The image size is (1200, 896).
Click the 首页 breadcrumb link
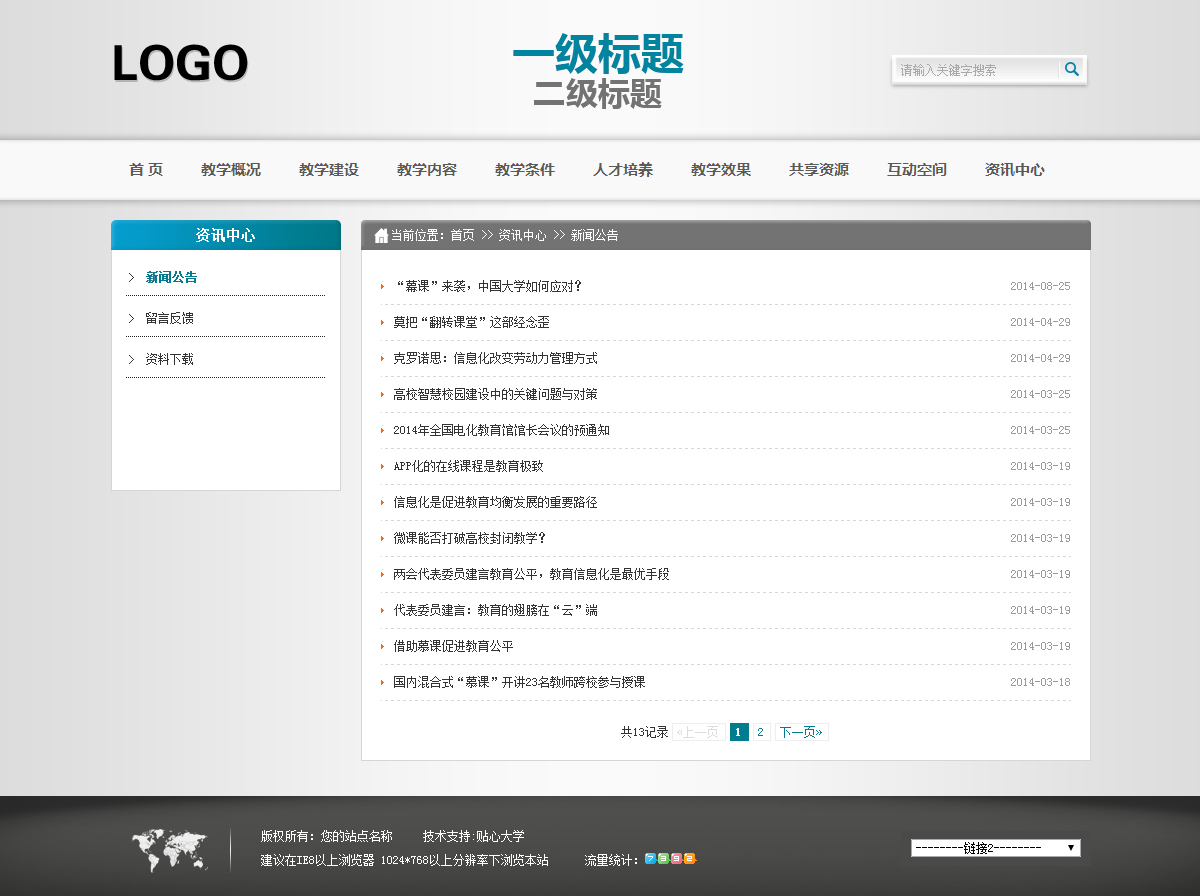click(x=462, y=236)
